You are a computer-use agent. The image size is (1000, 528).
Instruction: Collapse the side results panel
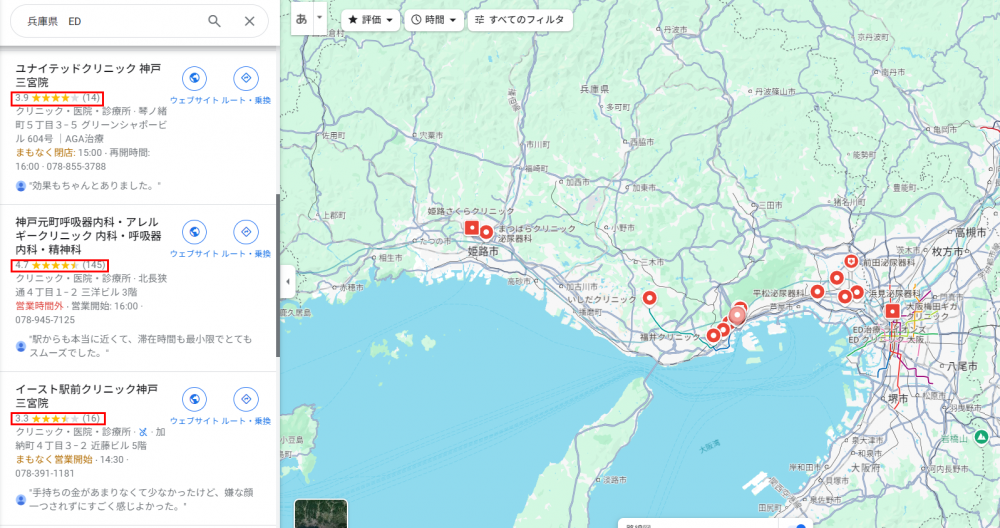[288, 282]
